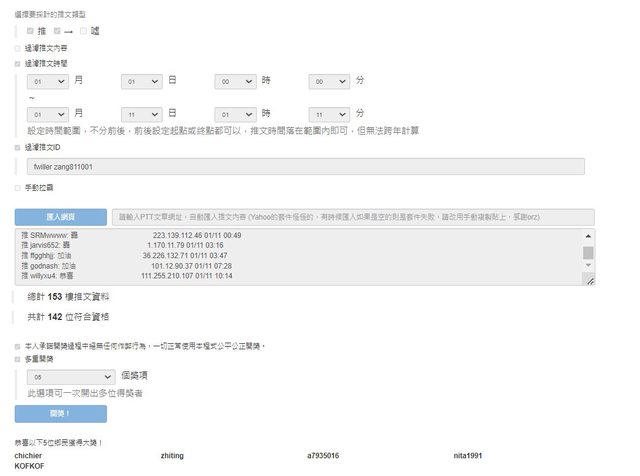Toggle the 過濾推文時間 checkbox

(17, 64)
